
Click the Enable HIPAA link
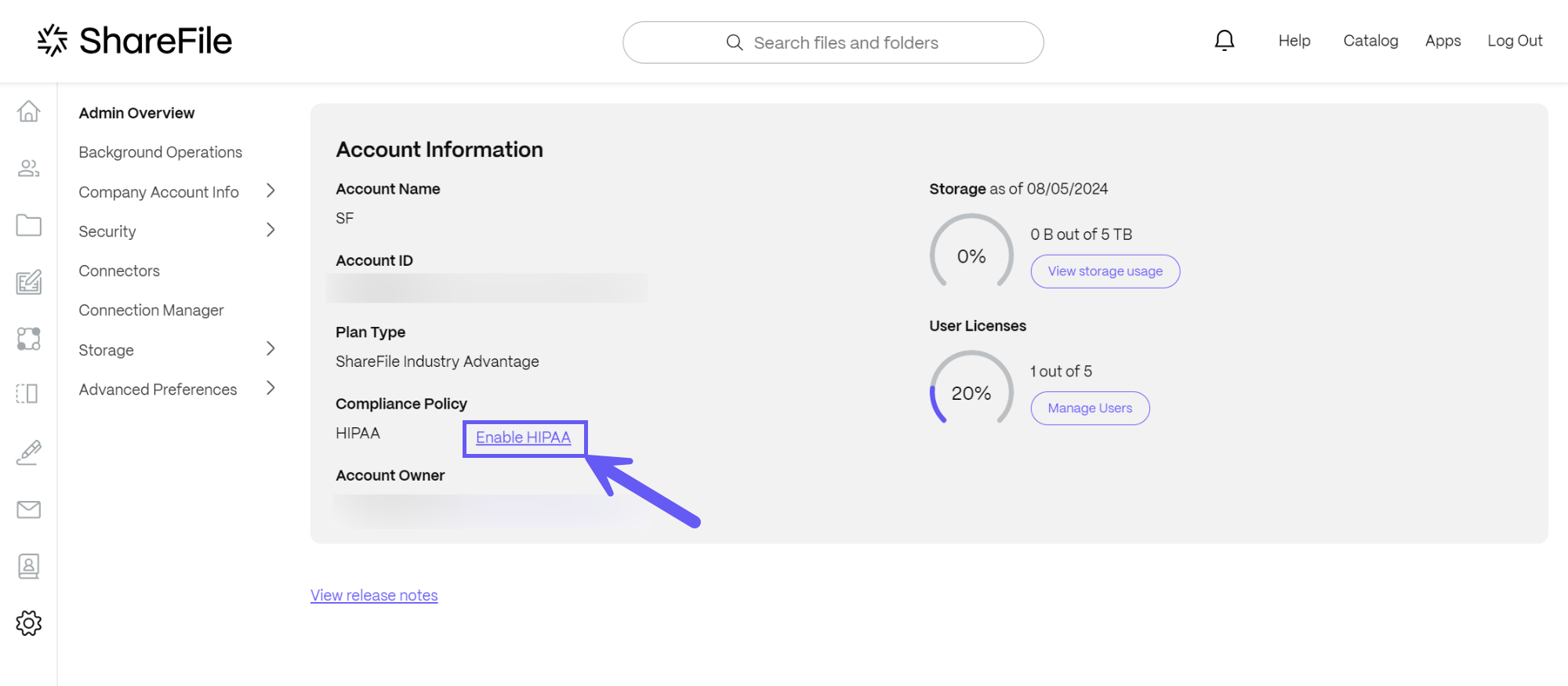point(523,437)
